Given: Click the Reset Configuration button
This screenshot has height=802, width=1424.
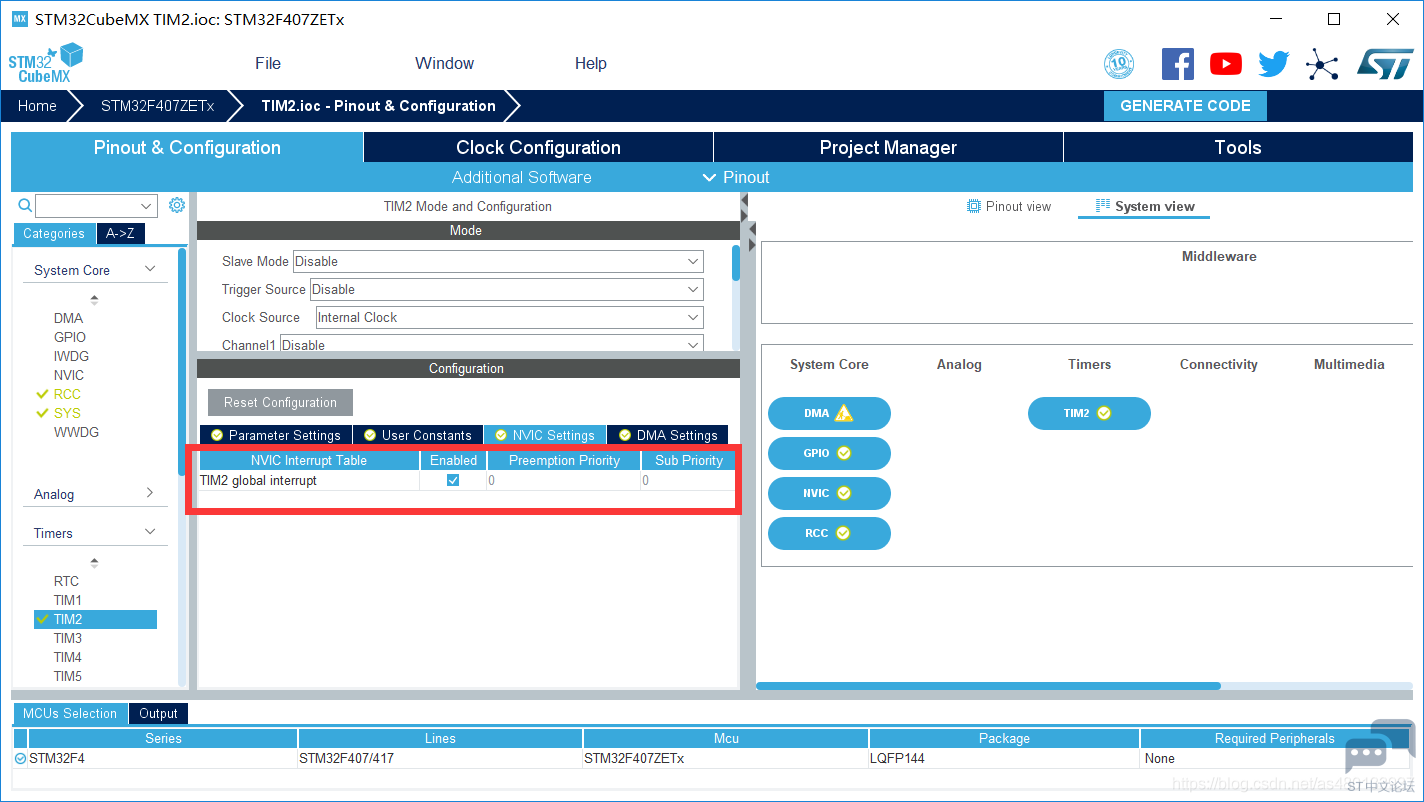Looking at the screenshot, I should click(x=280, y=402).
